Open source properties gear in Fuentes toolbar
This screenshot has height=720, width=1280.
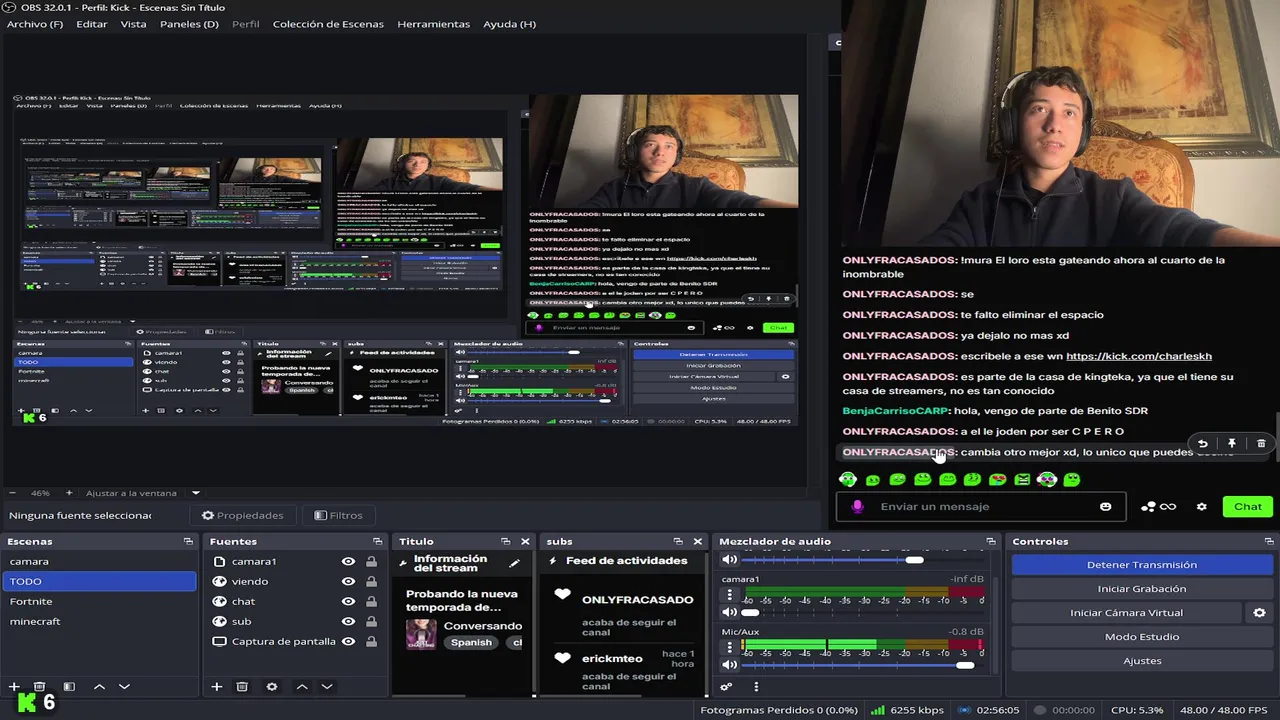pyautogui.click(x=271, y=687)
